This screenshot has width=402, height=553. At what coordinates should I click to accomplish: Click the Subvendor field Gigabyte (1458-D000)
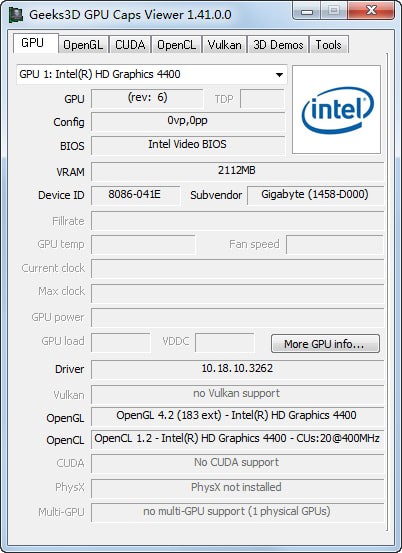pos(315,195)
